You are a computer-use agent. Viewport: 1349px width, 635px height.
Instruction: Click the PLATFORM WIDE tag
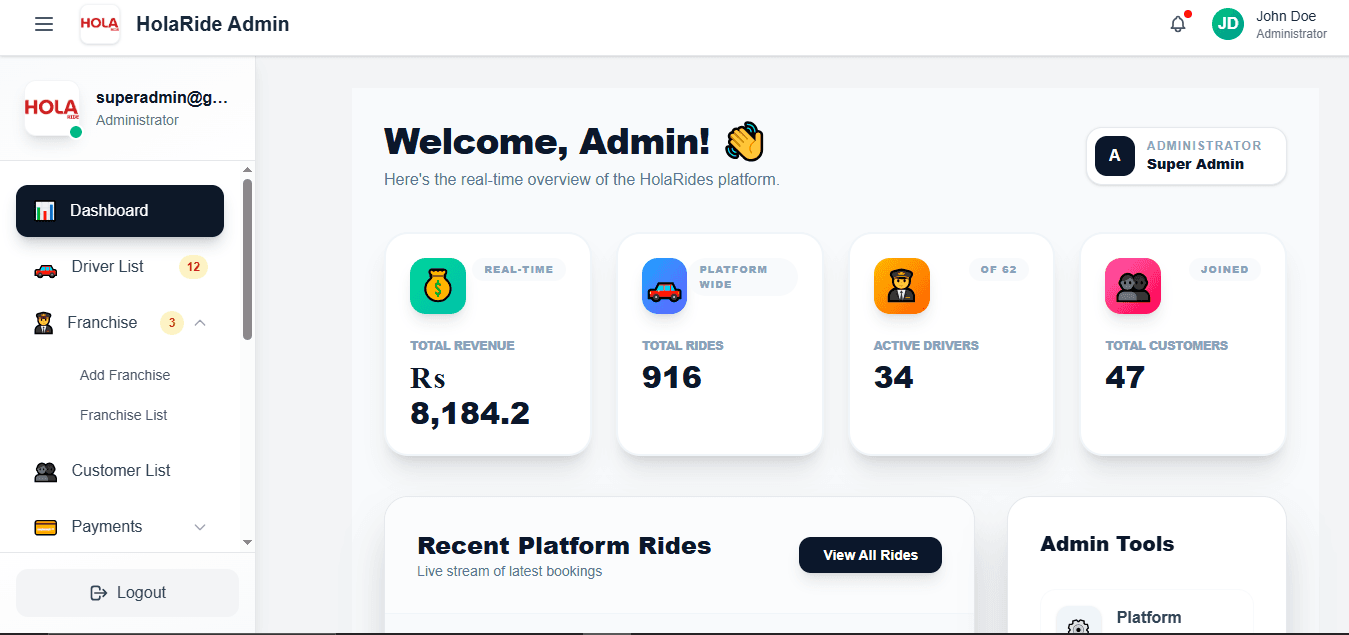(x=744, y=277)
